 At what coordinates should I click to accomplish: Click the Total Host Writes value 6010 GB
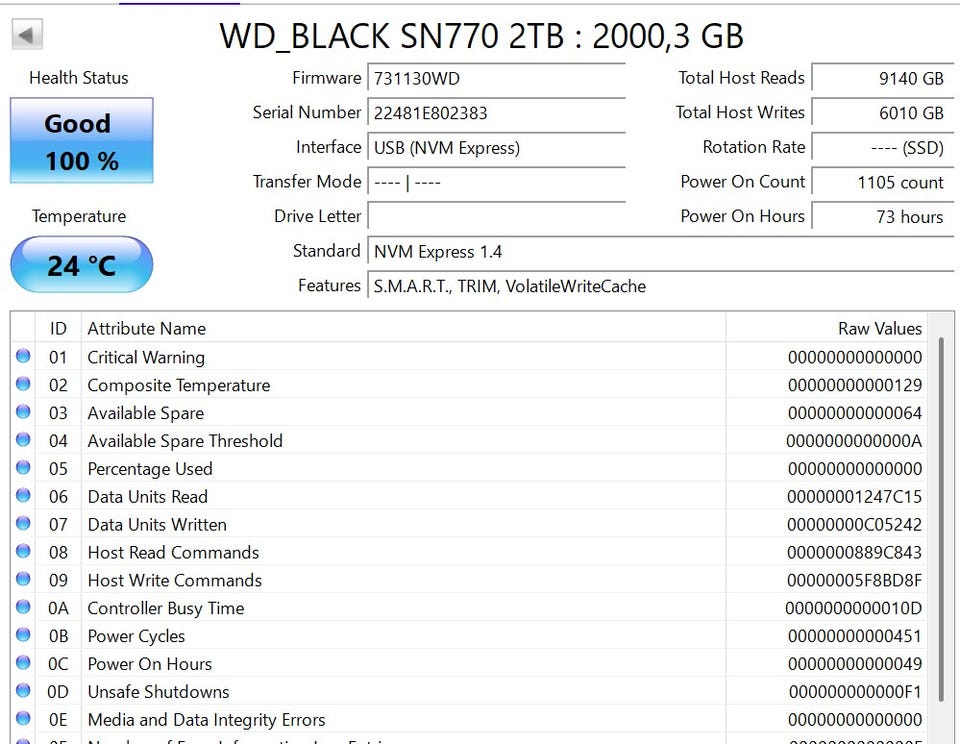coord(882,113)
